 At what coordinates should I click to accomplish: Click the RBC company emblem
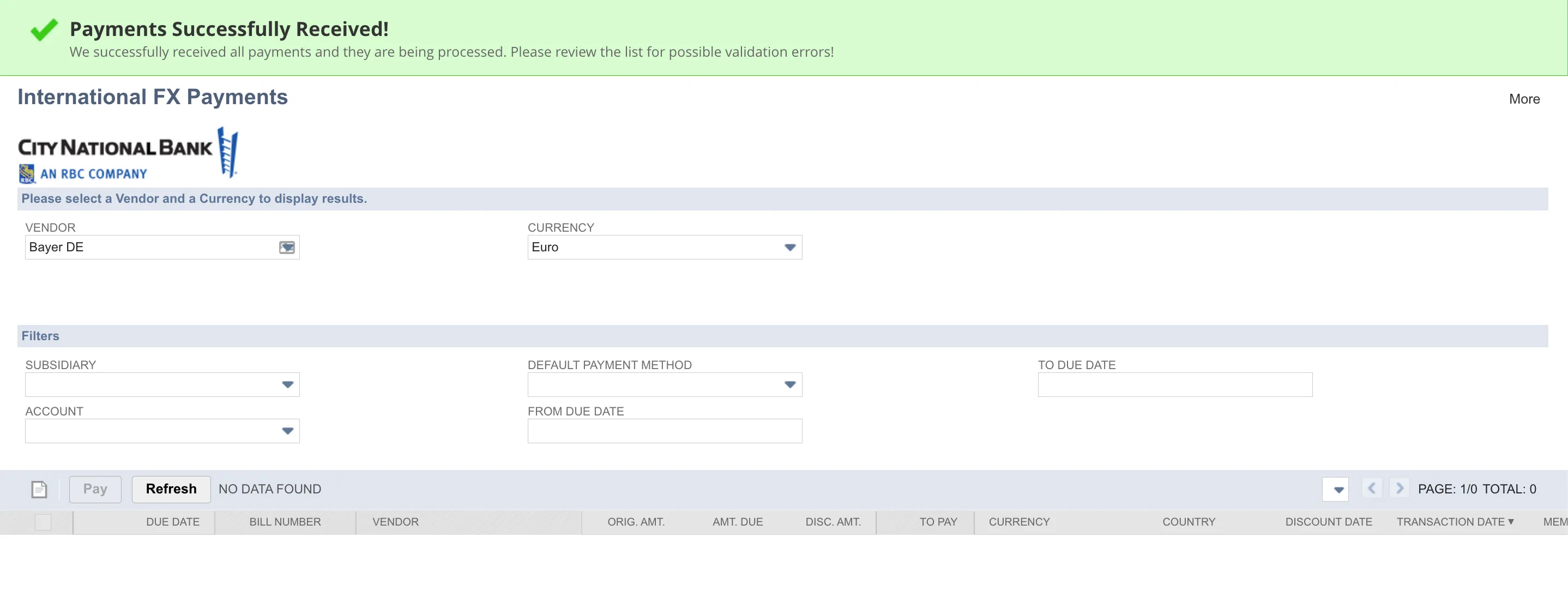pyautogui.click(x=27, y=174)
